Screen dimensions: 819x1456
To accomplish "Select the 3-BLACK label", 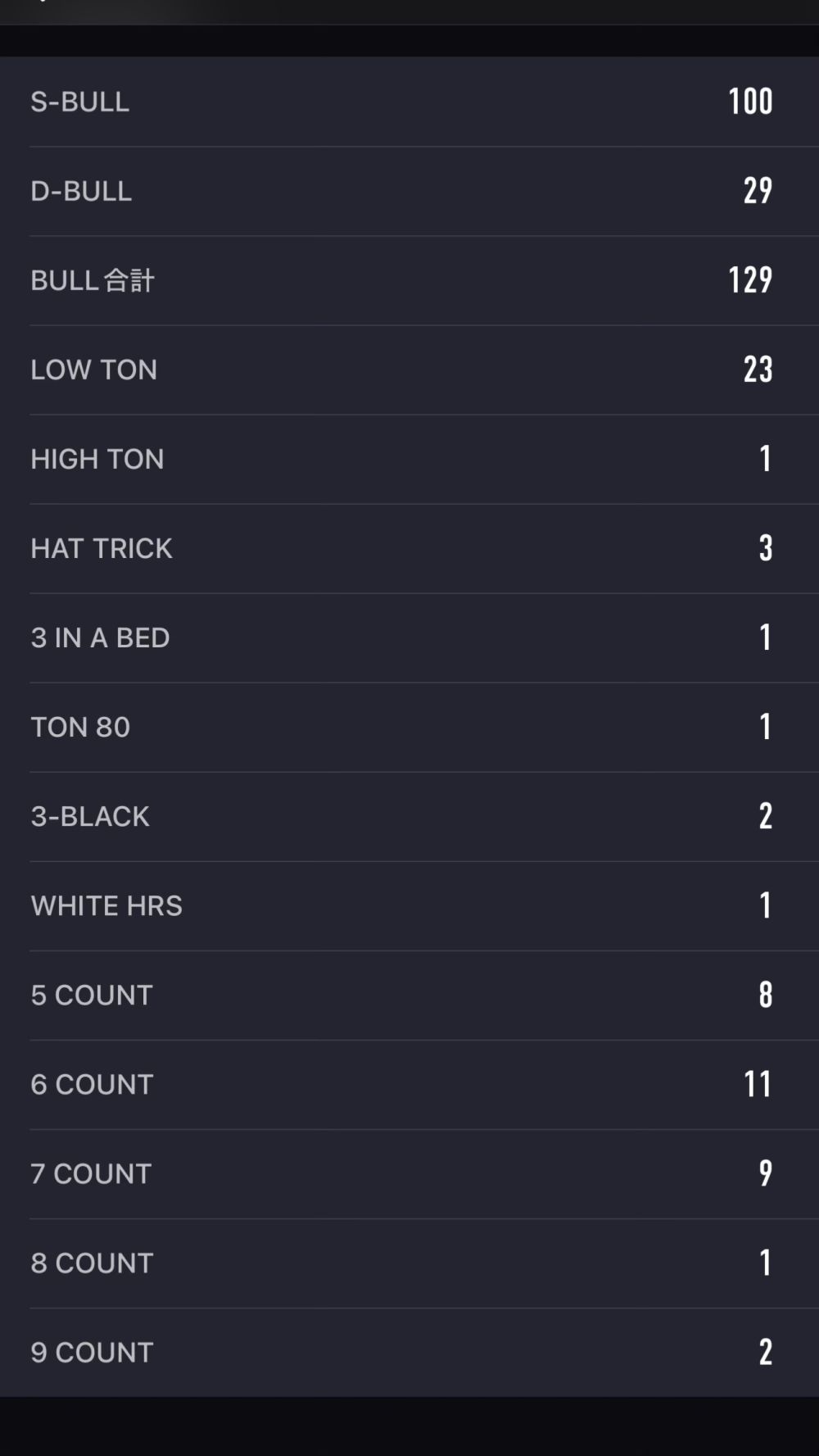I will pos(90,816).
